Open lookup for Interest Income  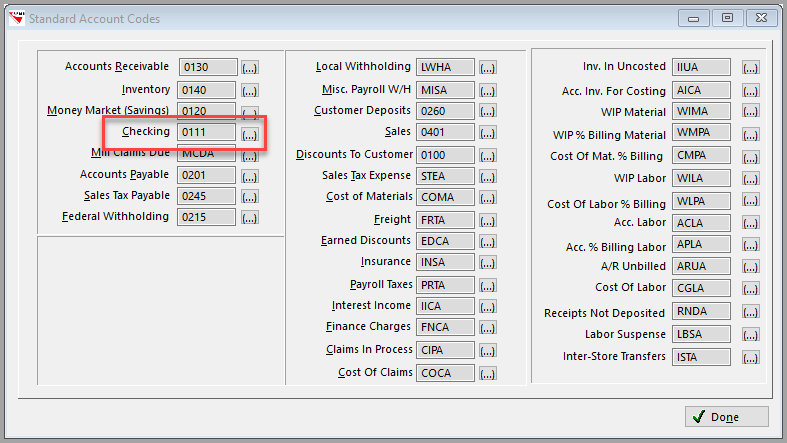pos(487,307)
